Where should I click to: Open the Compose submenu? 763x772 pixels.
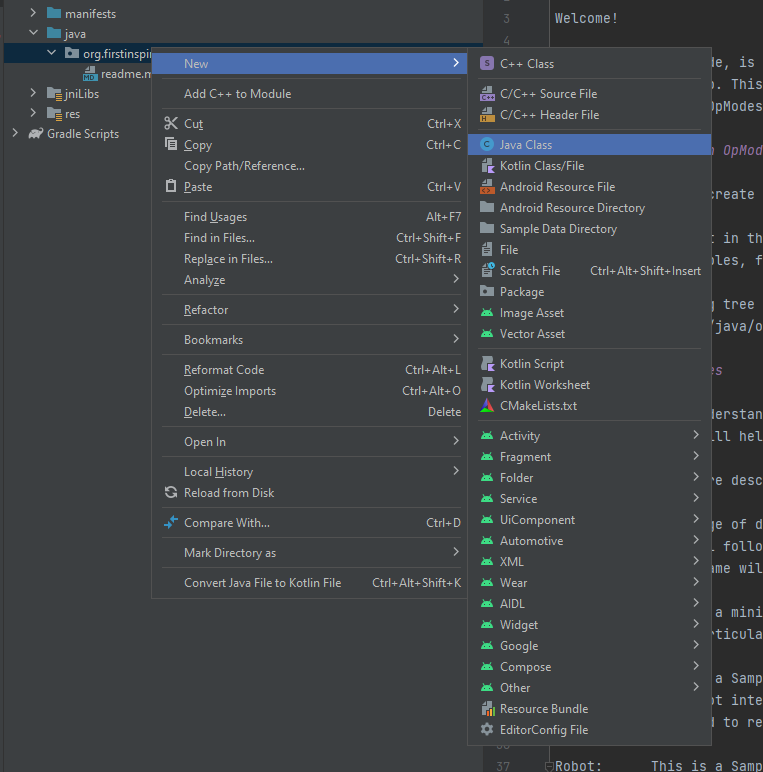(x=589, y=667)
